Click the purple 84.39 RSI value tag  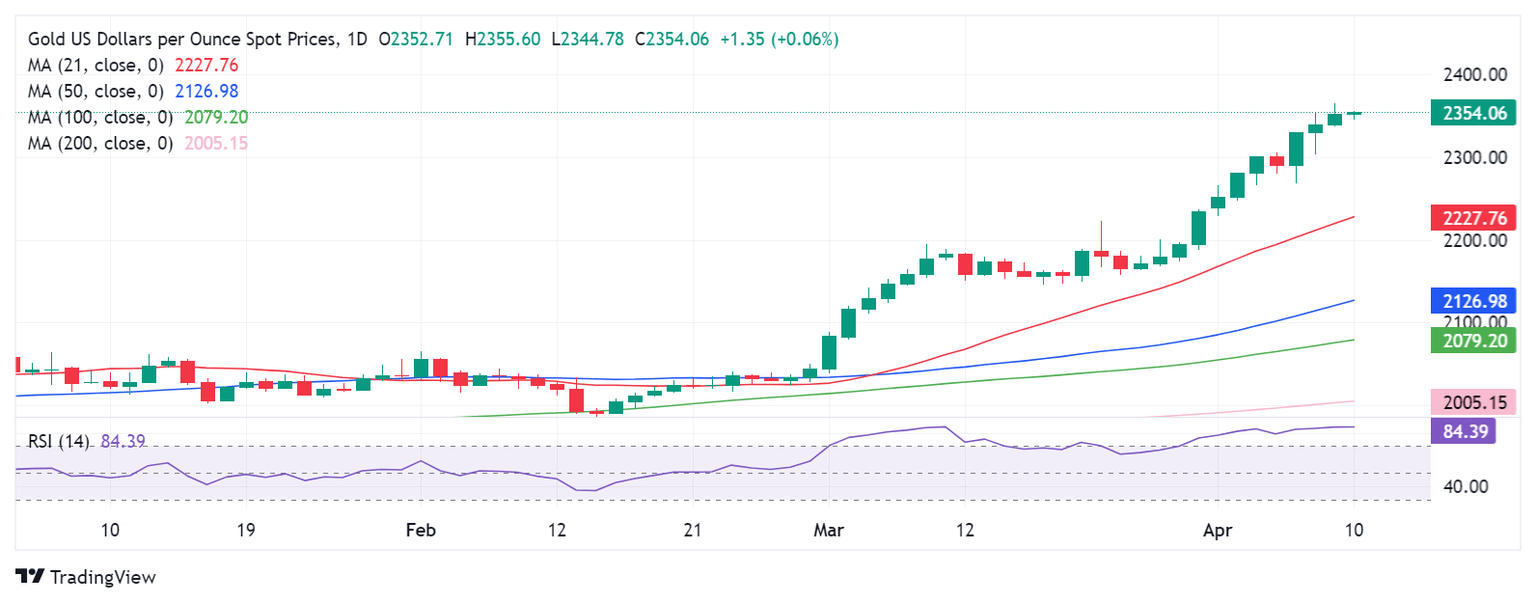coord(1463,432)
